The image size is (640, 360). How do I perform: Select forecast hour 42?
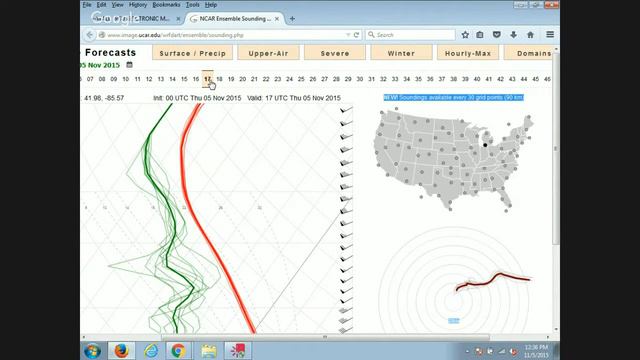point(500,79)
